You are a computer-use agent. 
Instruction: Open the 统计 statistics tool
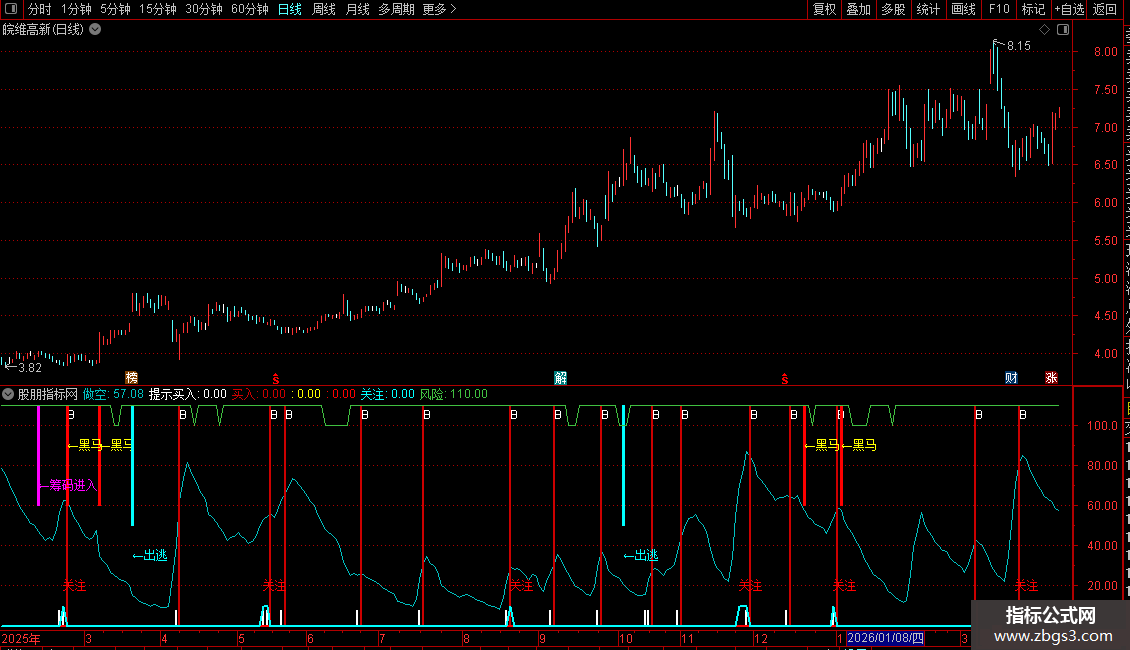click(x=928, y=9)
